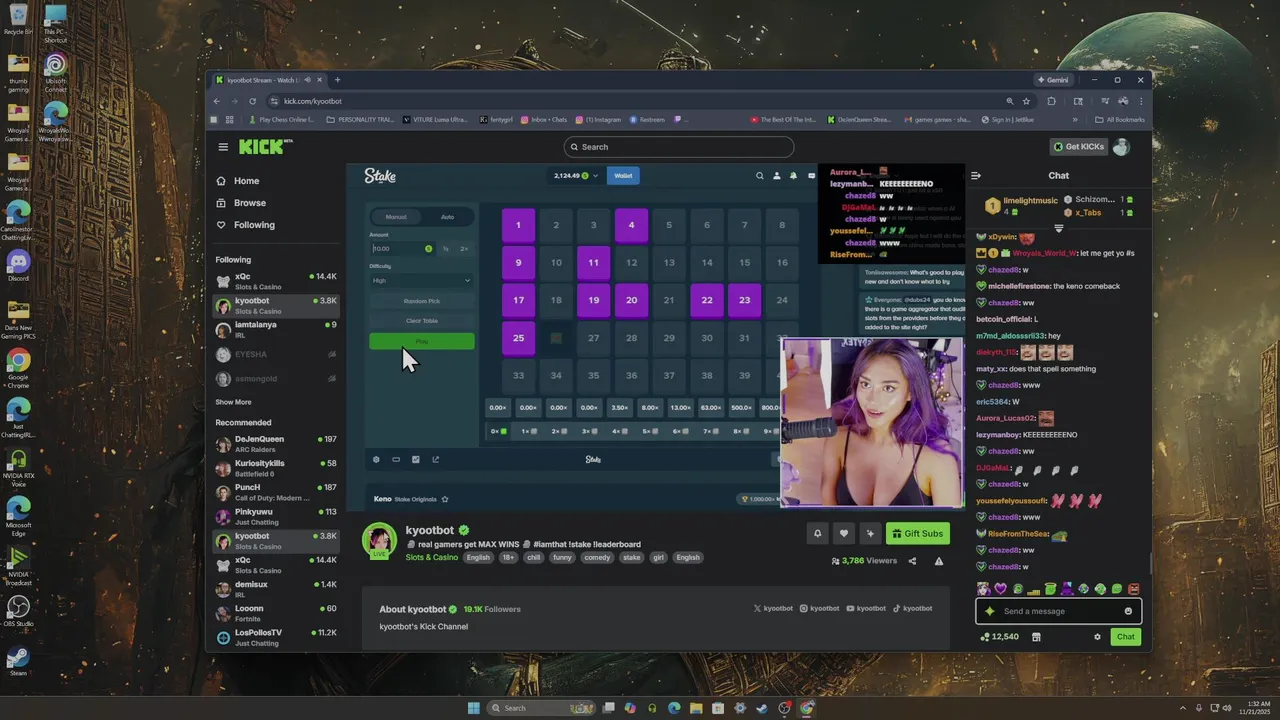
Task: Mute the kyootbot Stream browser tab
Action: tap(307, 80)
